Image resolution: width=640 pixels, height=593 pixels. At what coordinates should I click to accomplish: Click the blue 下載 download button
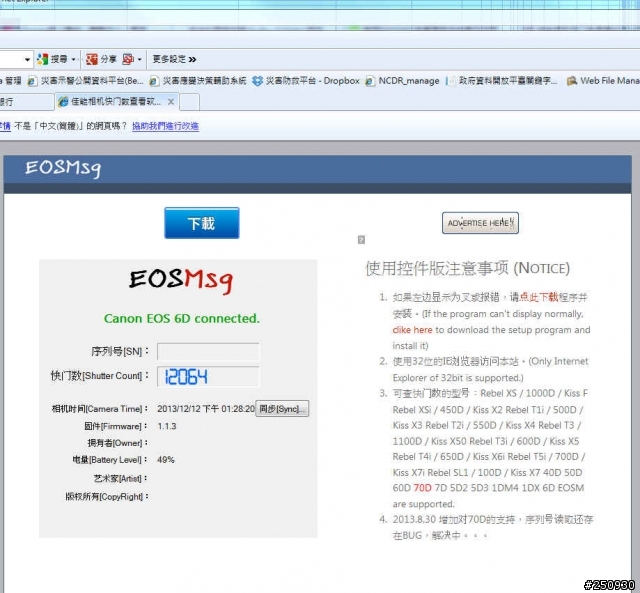[x=202, y=223]
